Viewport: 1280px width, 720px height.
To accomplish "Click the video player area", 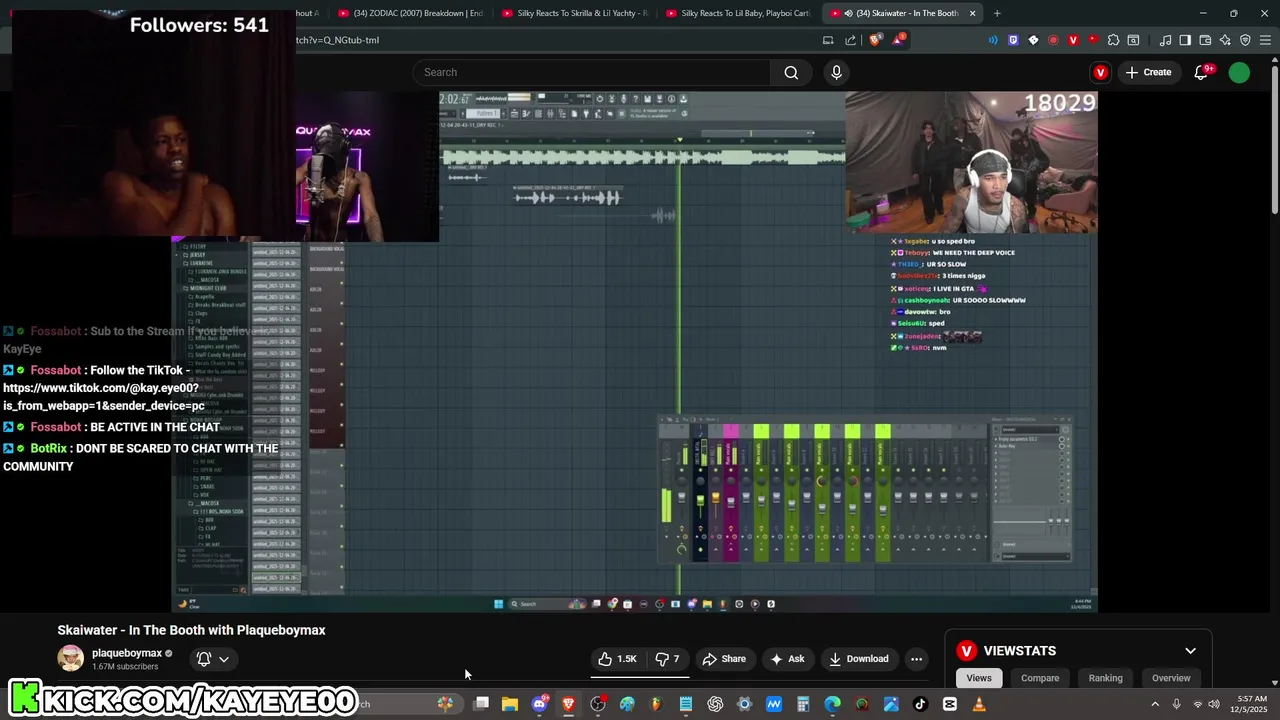I will (635, 352).
